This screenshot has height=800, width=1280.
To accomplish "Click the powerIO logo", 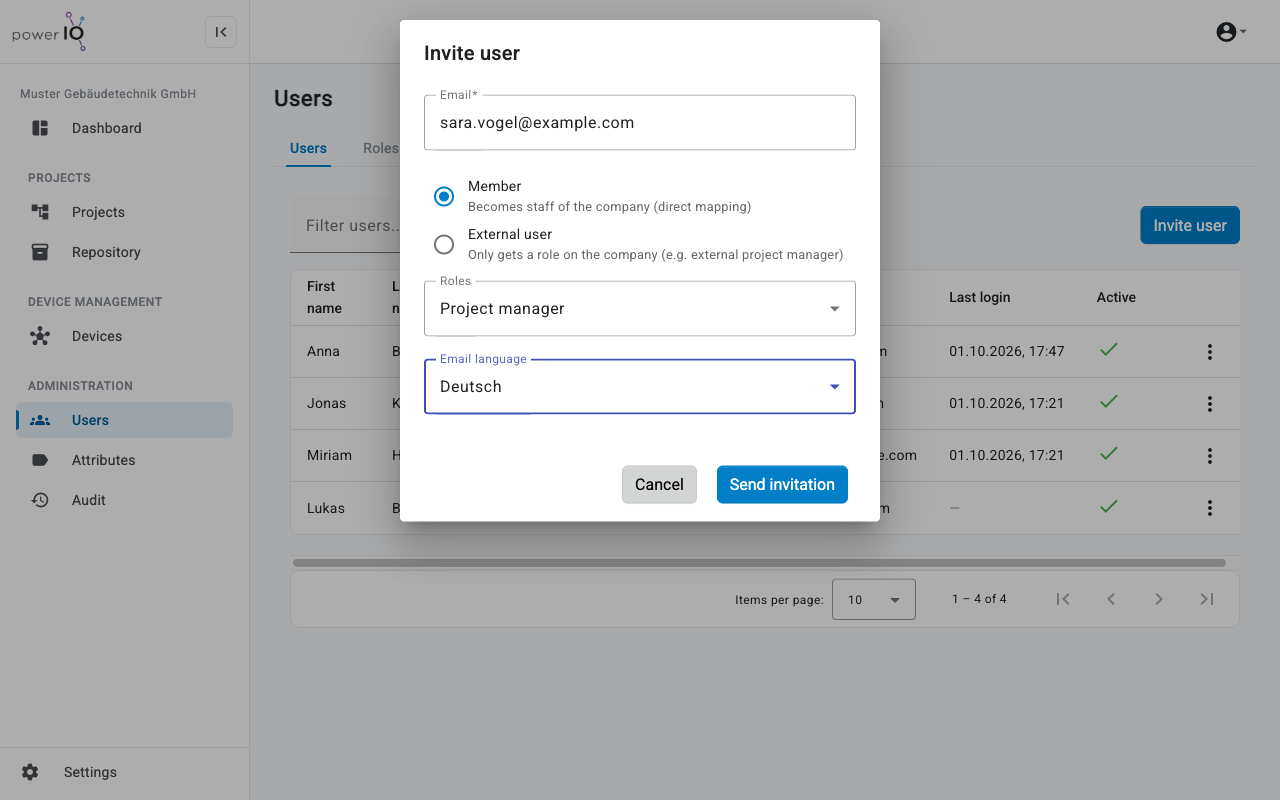I will [x=49, y=32].
